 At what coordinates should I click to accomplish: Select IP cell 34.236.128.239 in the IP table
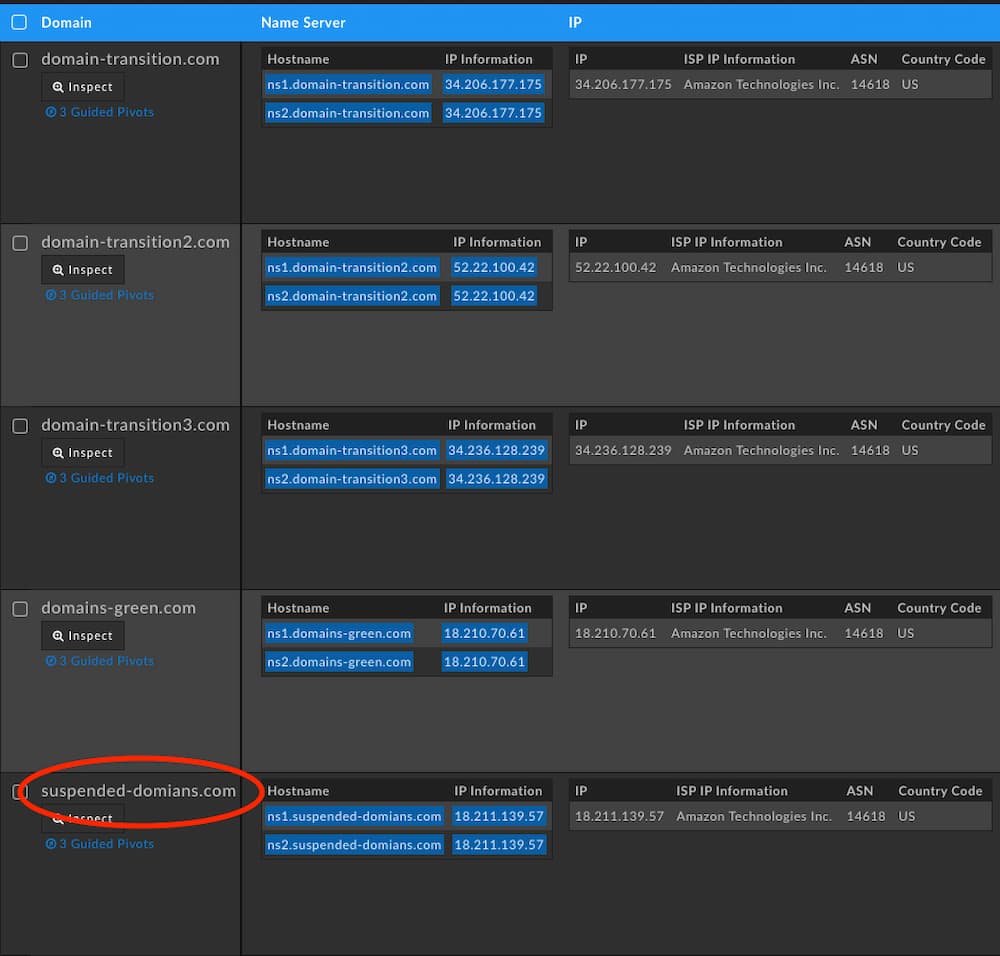click(x=623, y=450)
